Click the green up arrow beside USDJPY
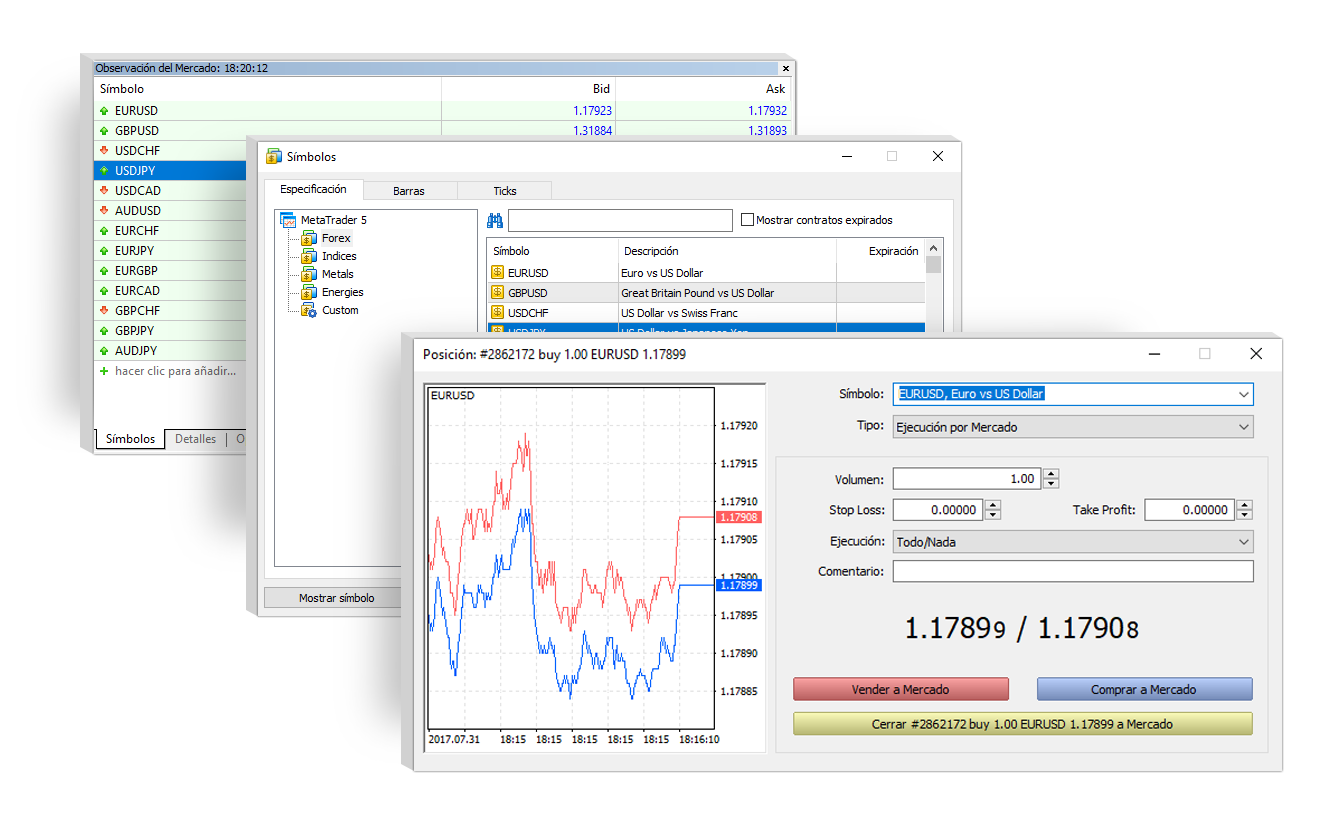The height and width of the screenshot is (822, 1340). (x=104, y=170)
